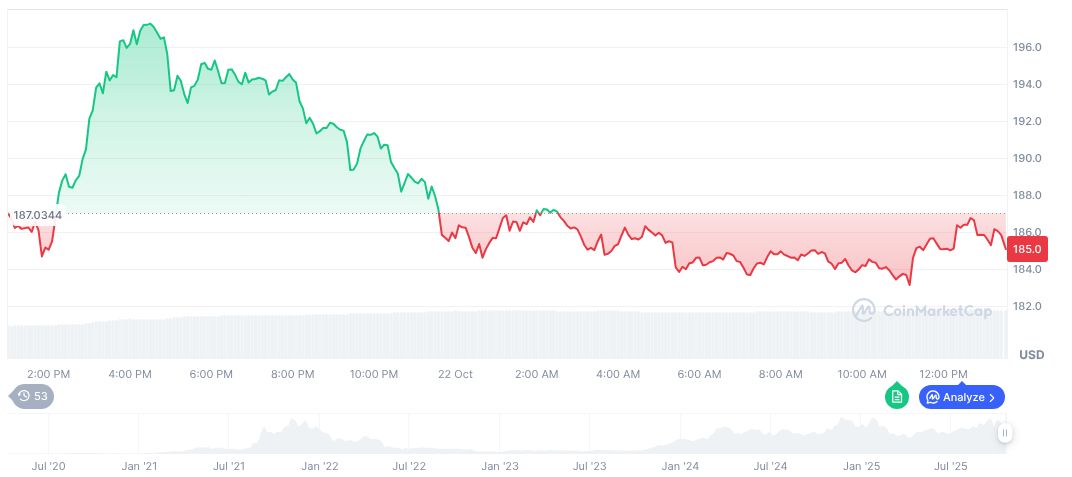Viewport: 1072px width, 477px height.
Task: Click Jan '21 in the overview timeline
Action: 140,466
